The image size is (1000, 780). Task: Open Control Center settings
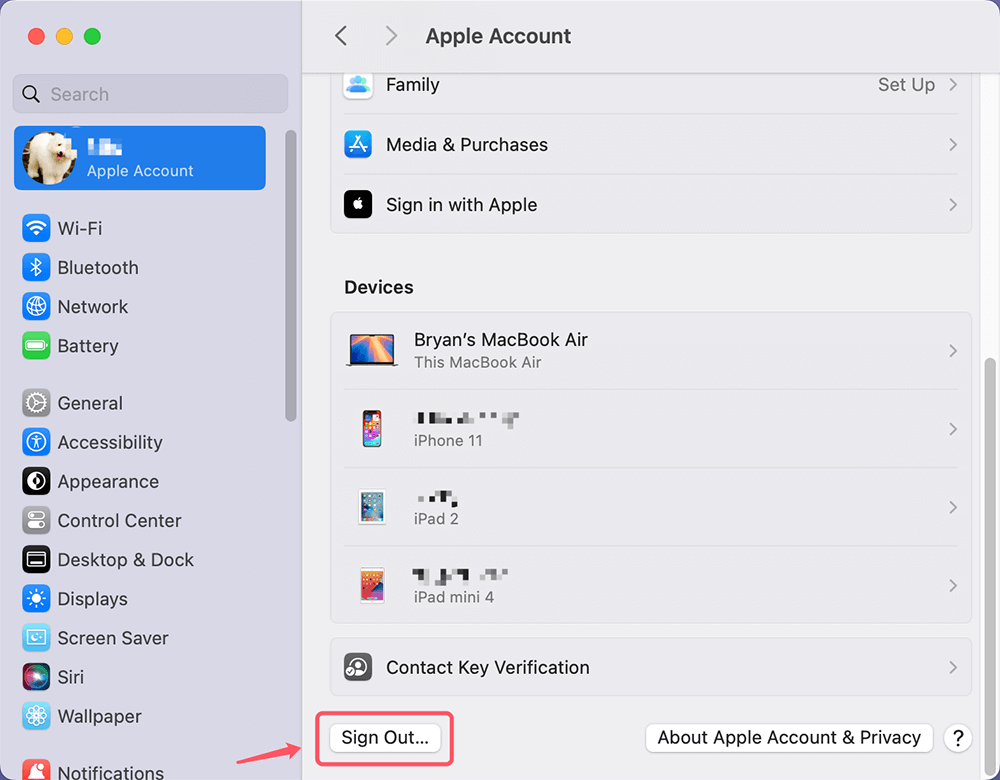tap(36, 520)
